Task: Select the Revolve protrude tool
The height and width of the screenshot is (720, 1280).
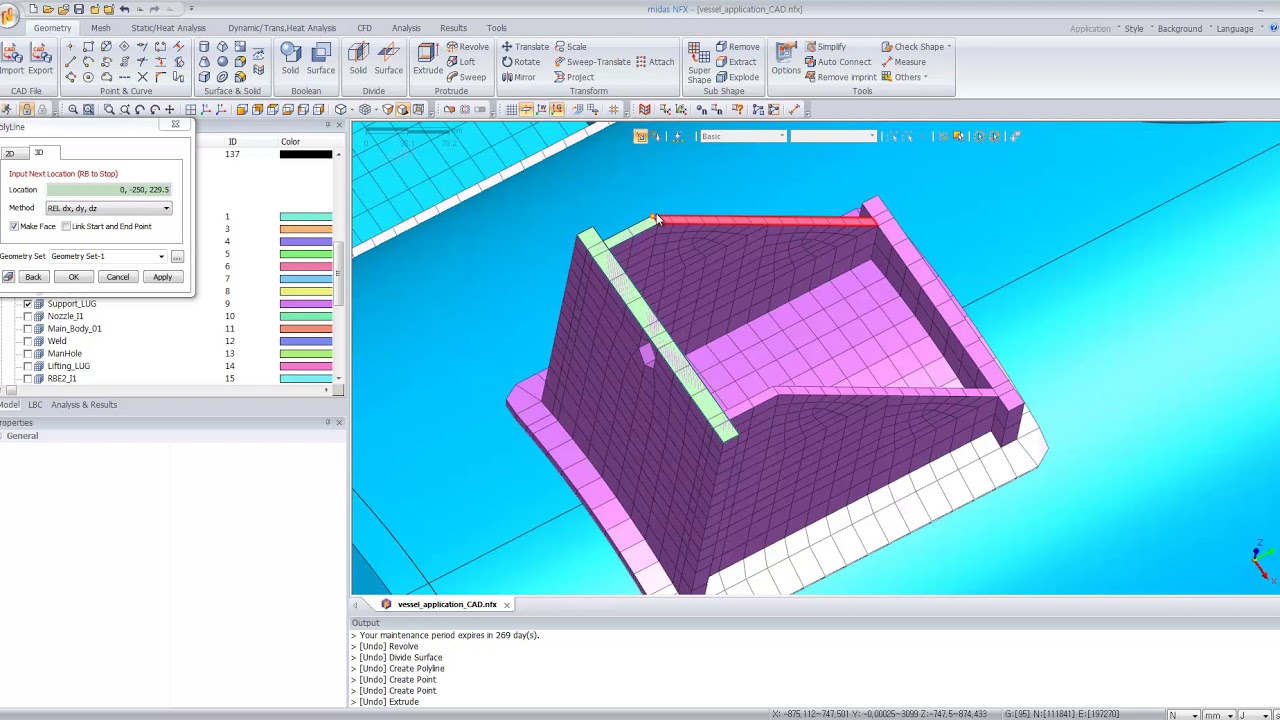Action: click(467, 47)
